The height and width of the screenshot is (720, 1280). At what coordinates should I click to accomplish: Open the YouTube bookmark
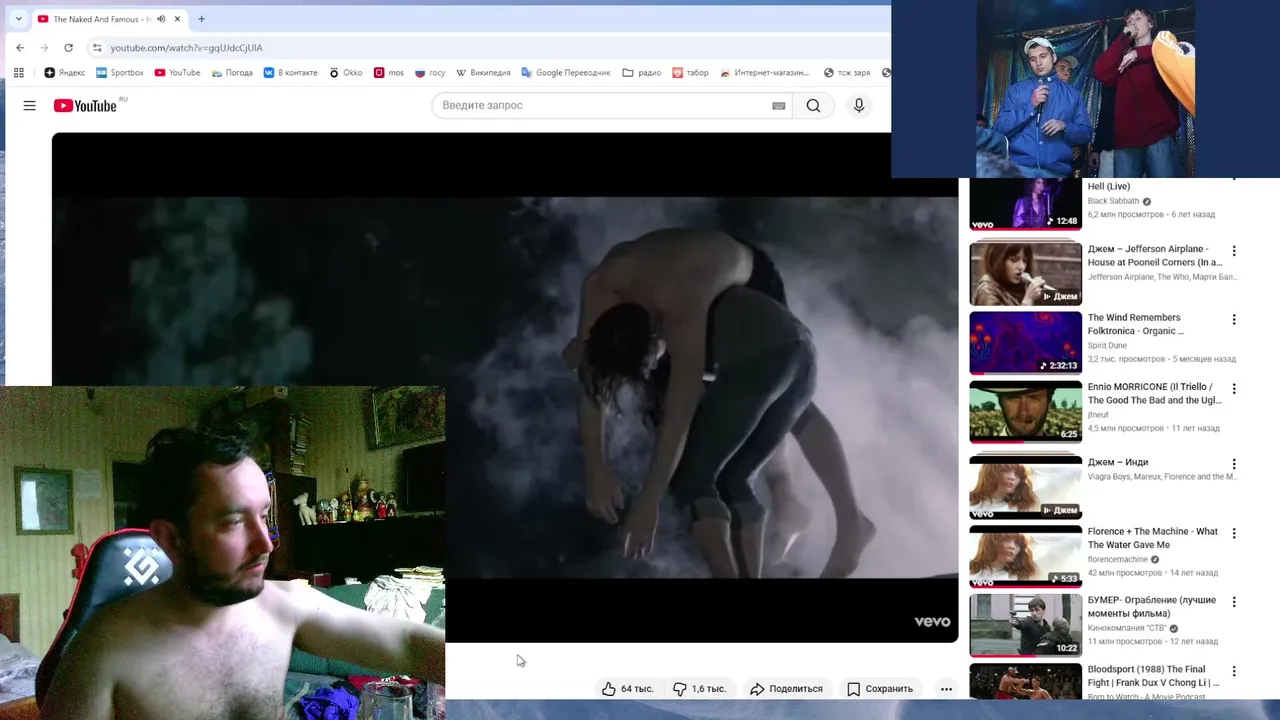click(177, 72)
